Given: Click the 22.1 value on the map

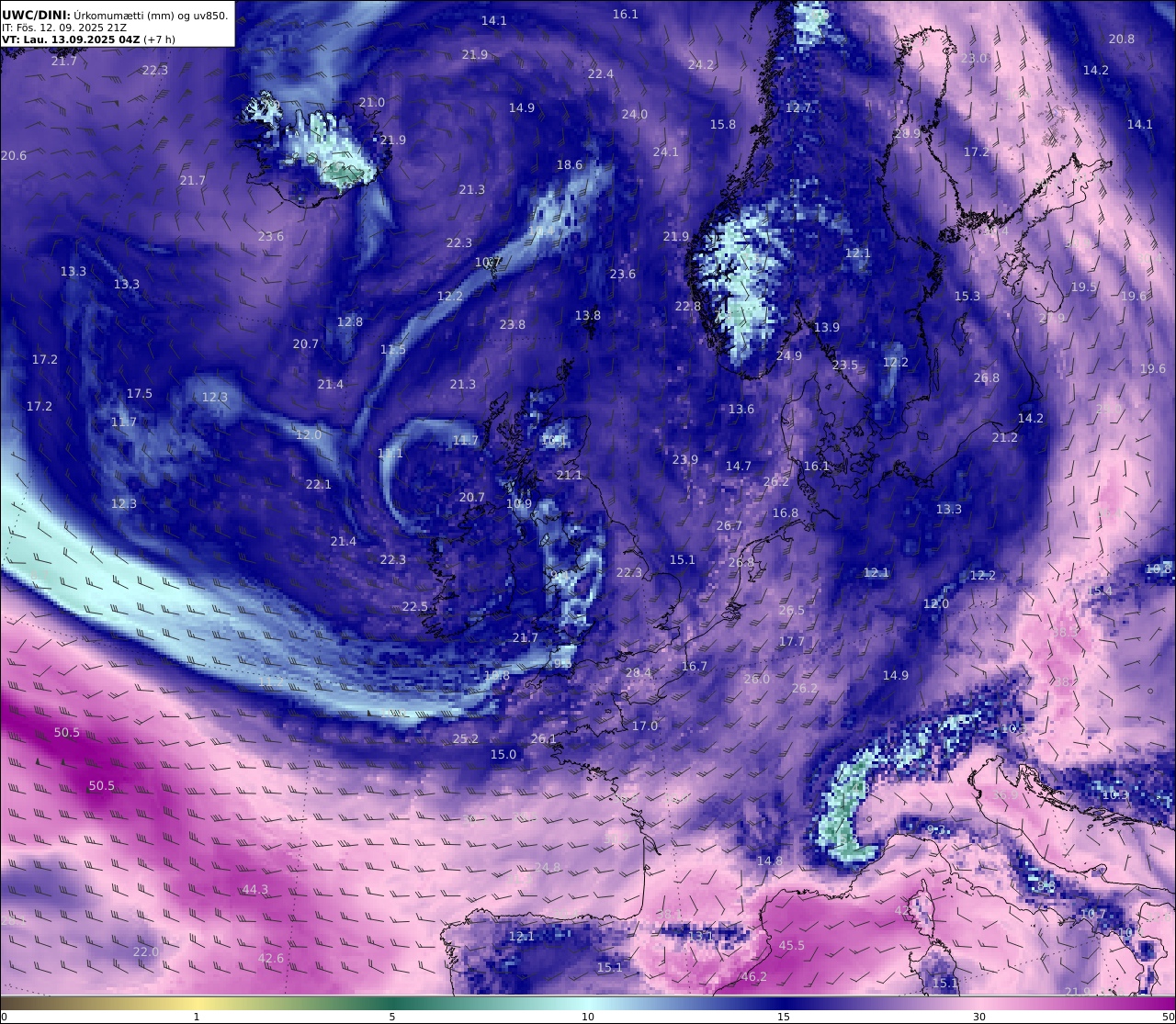Looking at the screenshot, I should (319, 484).
